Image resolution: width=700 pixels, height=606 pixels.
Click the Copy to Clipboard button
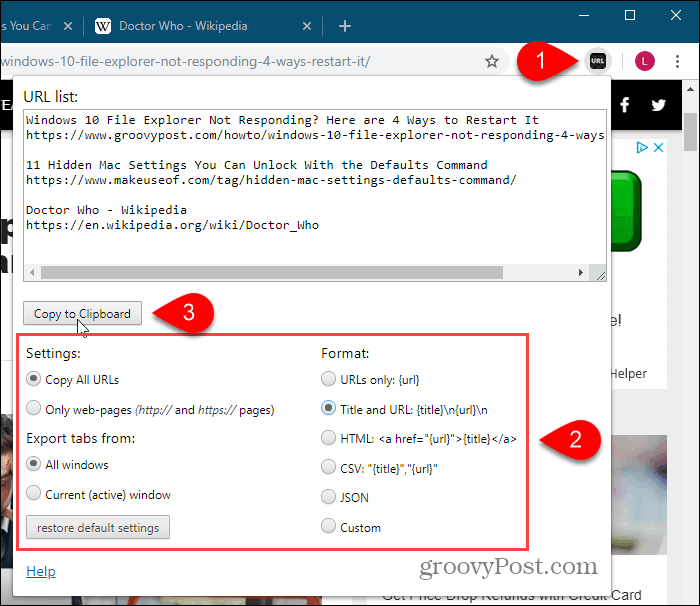click(82, 313)
